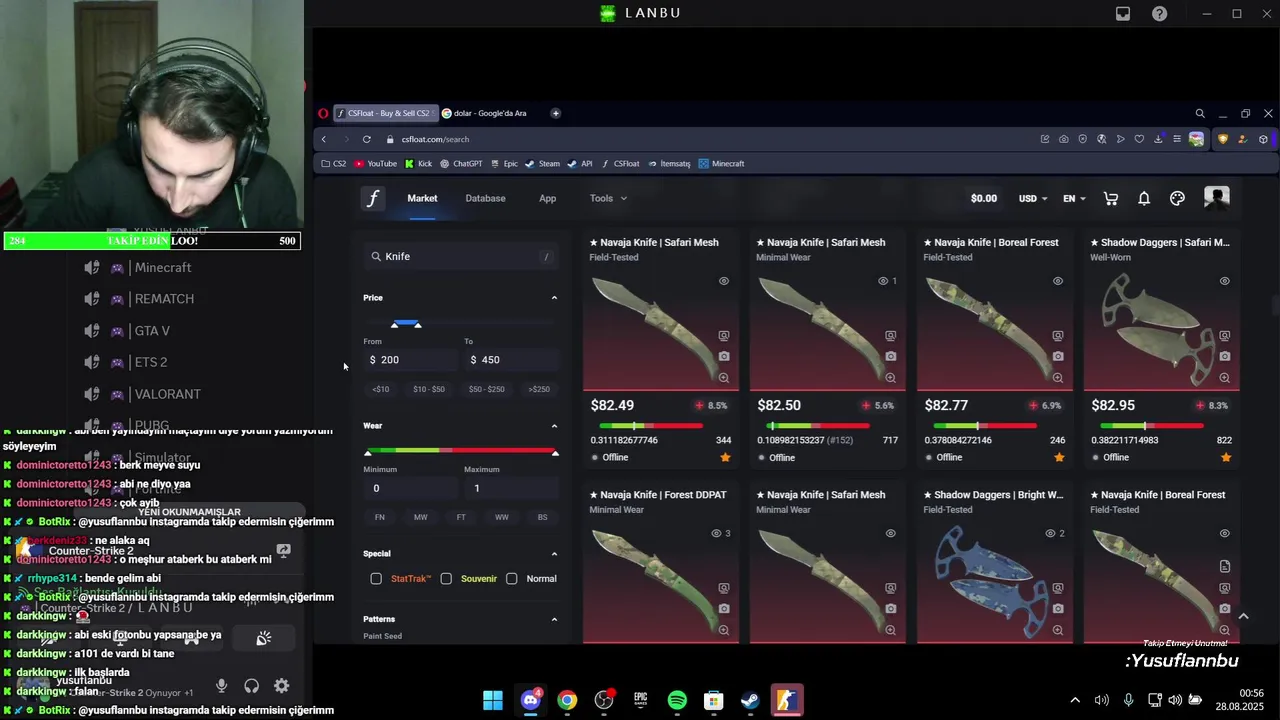
Task: Open the EN language dropdown
Action: click(1074, 198)
